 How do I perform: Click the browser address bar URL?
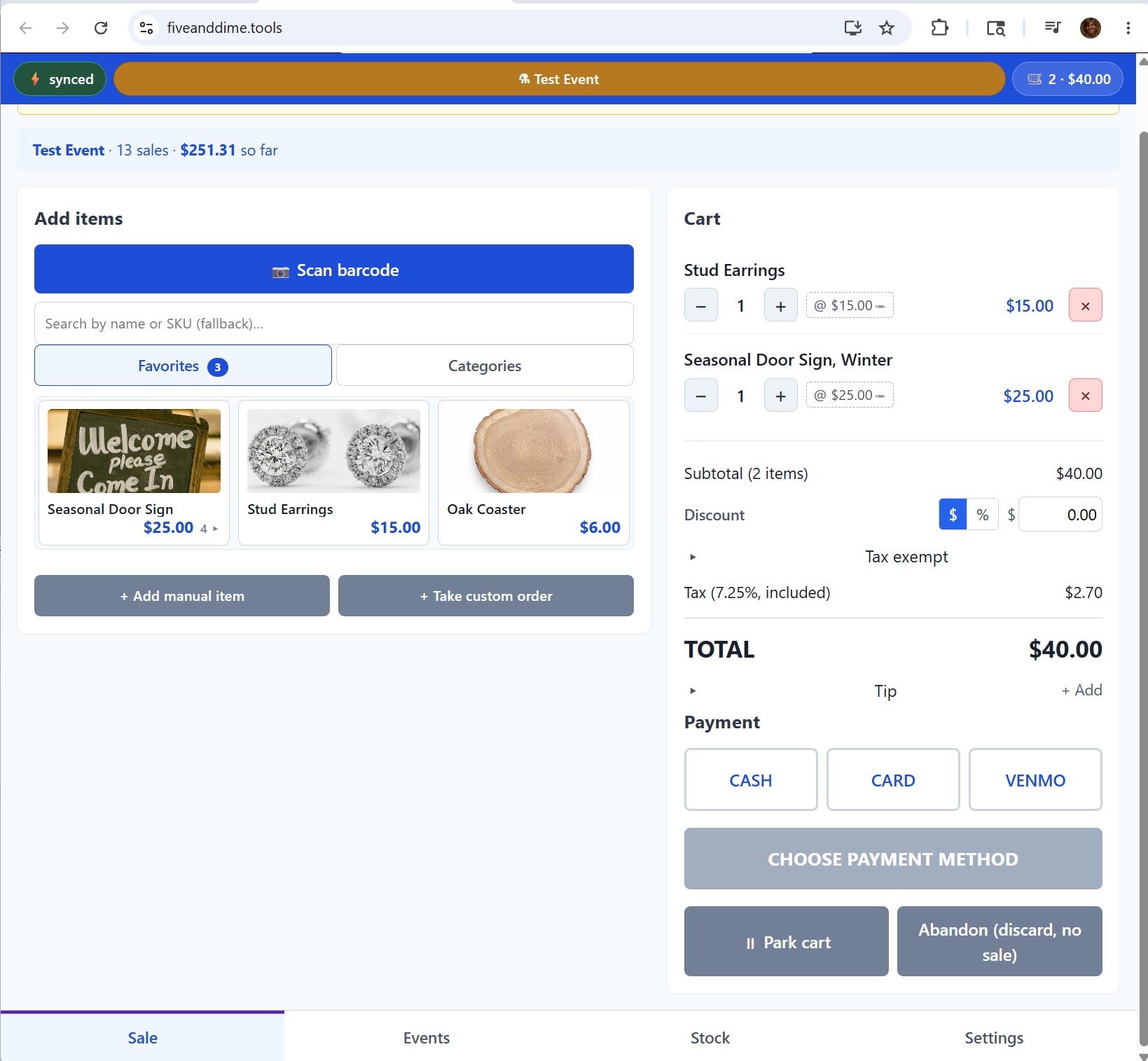point(224,28)
